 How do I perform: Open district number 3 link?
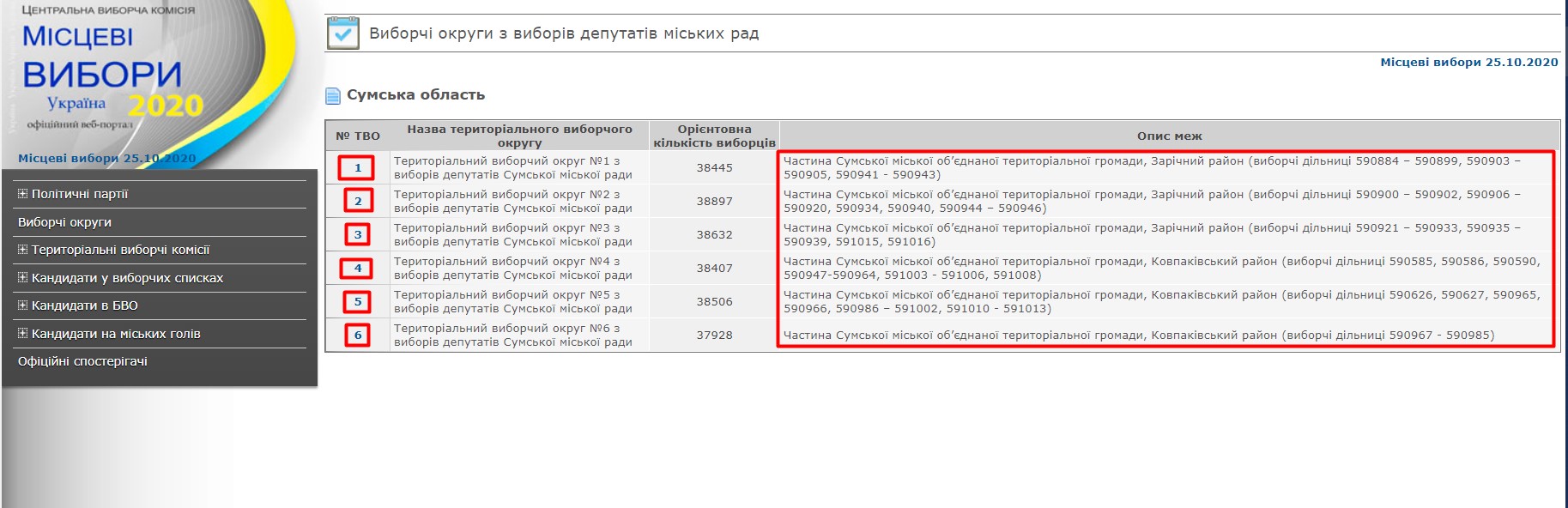pos(358,235)
